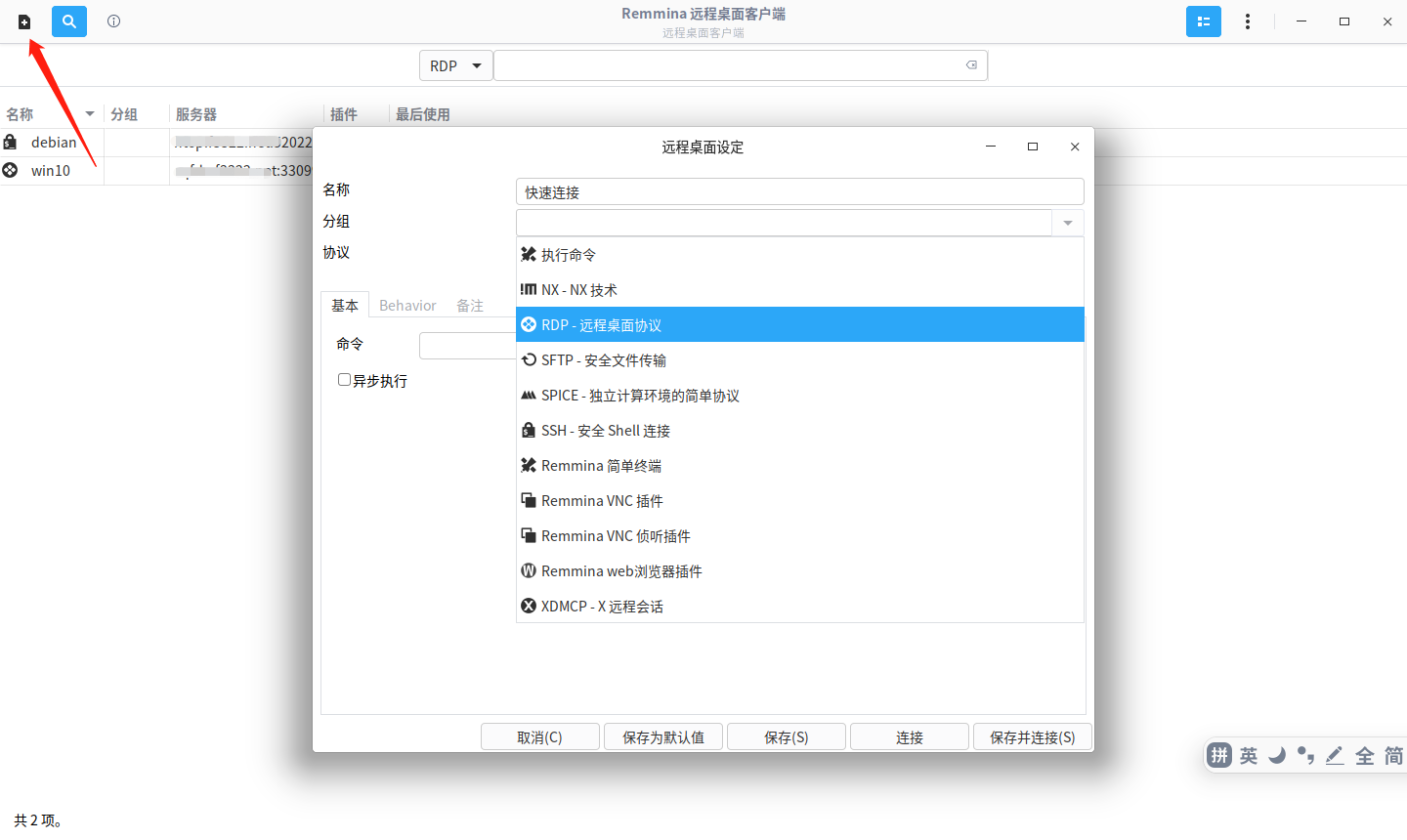Toggle the 拼 pinyin input method icon
This screenshot has width=1407, height=840.
[1219, 755]
